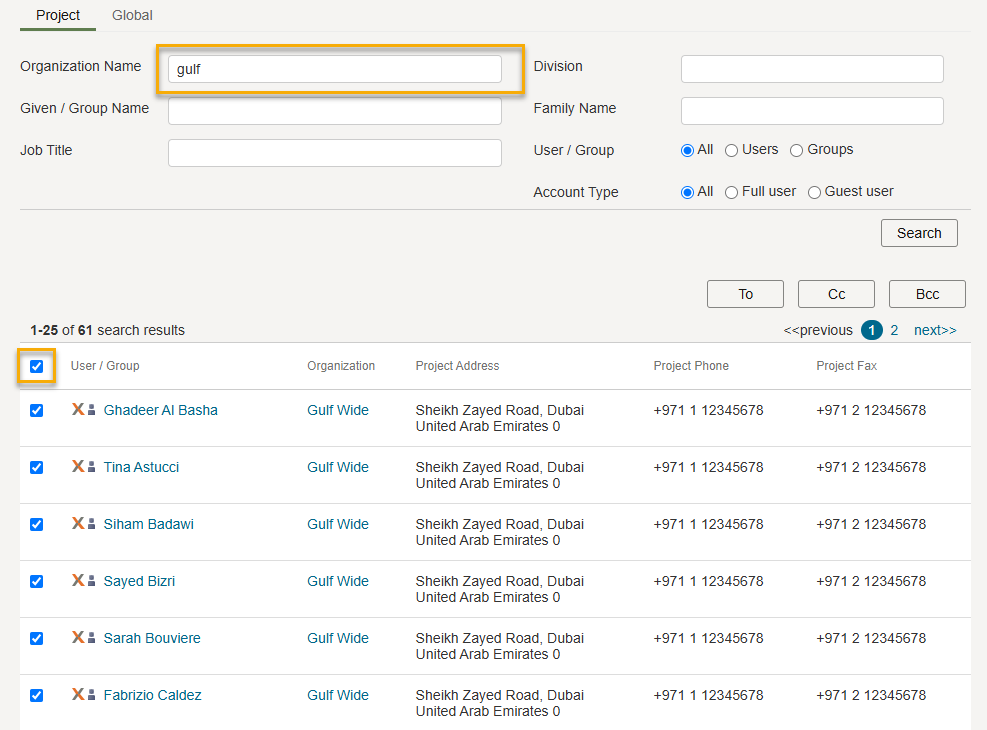Click the Bcc button
Image resolution: width=987 pixels, height=730 pixels.
927,294
